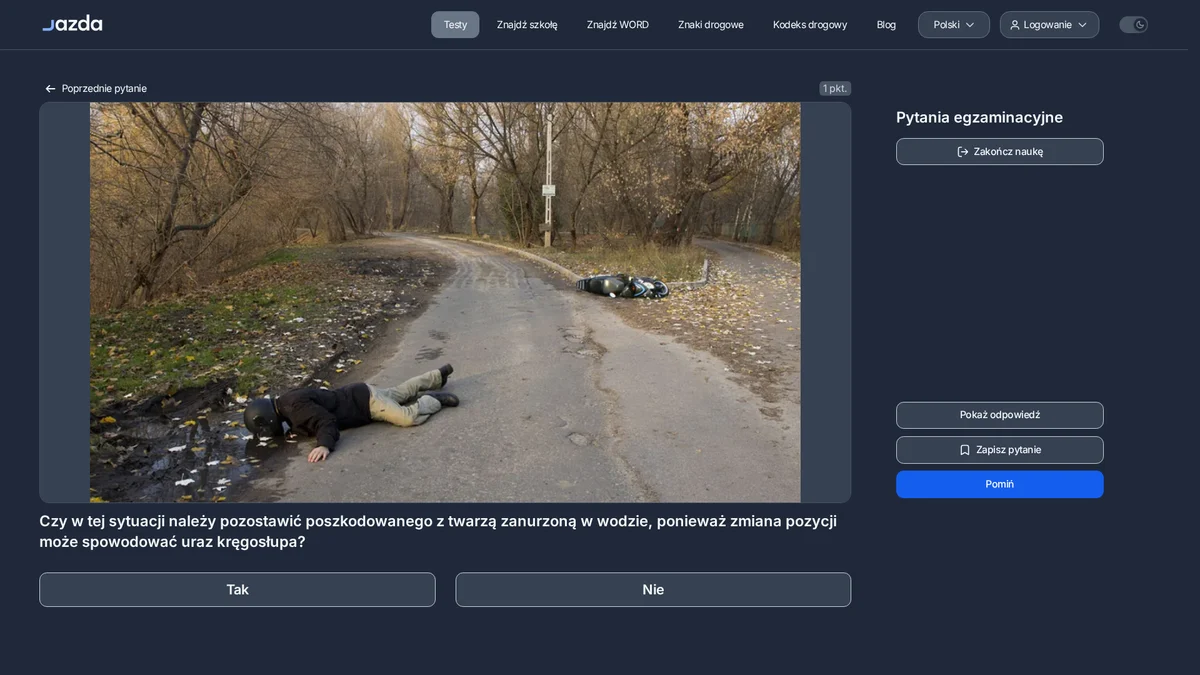Answer Nie to the question
The image size is (1200, 675).
point(653,590)
